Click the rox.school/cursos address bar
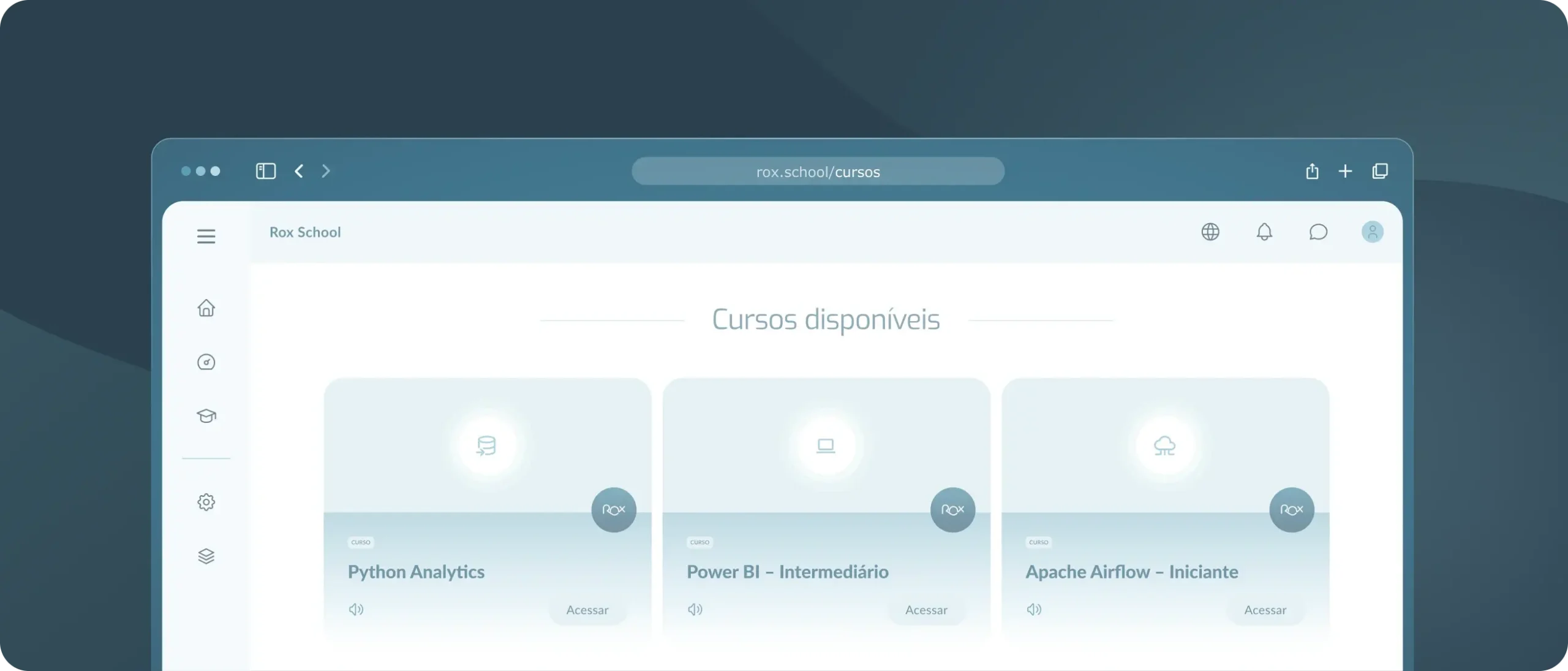Screen dimensions: 1568x671 (x=818, y=172)
